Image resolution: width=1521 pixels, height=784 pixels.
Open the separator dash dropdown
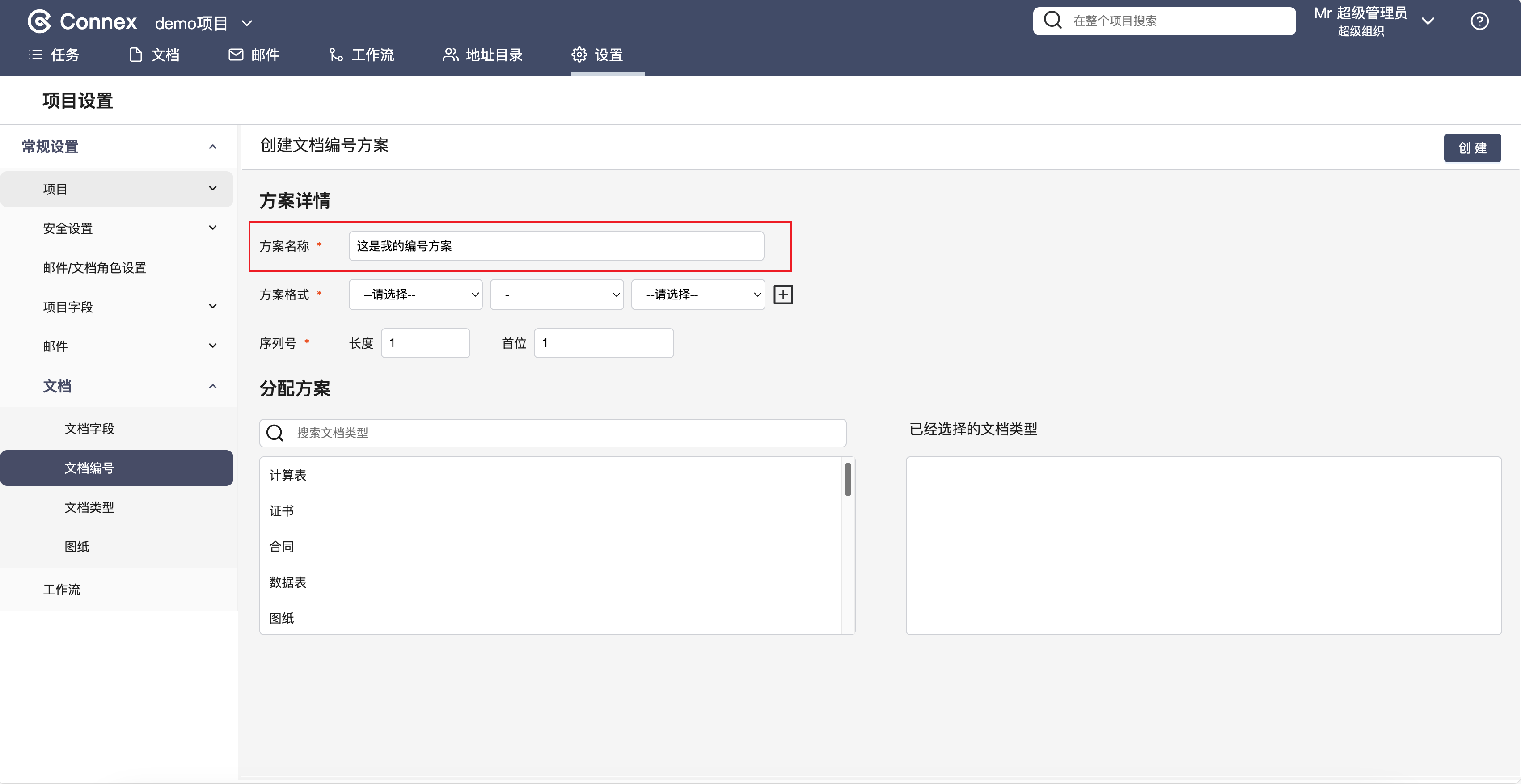[x=556, y=295]
